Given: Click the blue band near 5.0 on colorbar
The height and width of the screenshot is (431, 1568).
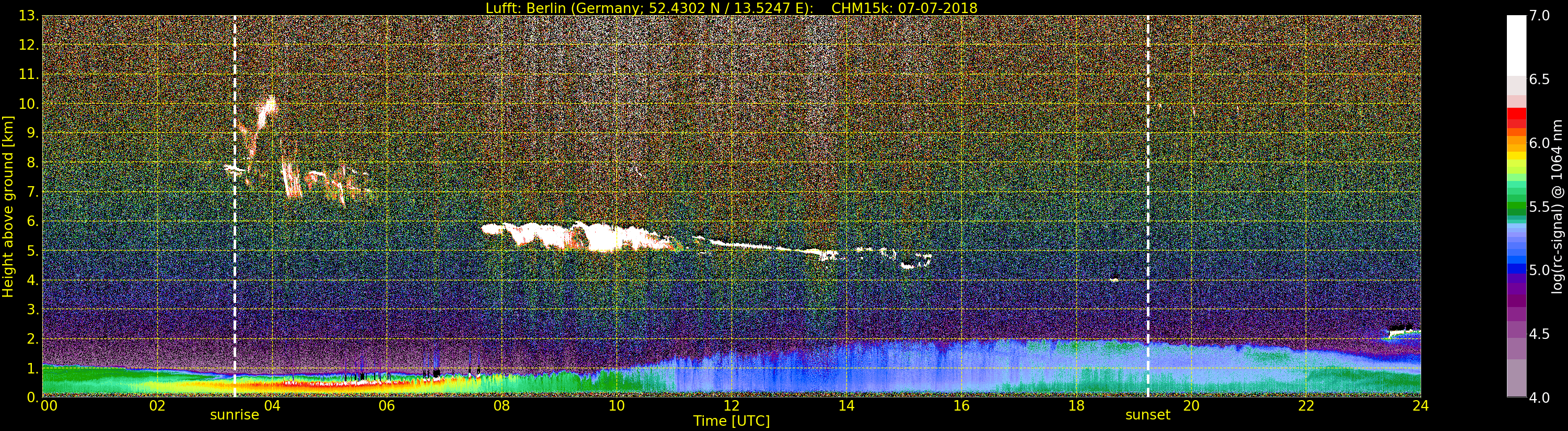Looking at the screenshot, I should (1516, 270).
